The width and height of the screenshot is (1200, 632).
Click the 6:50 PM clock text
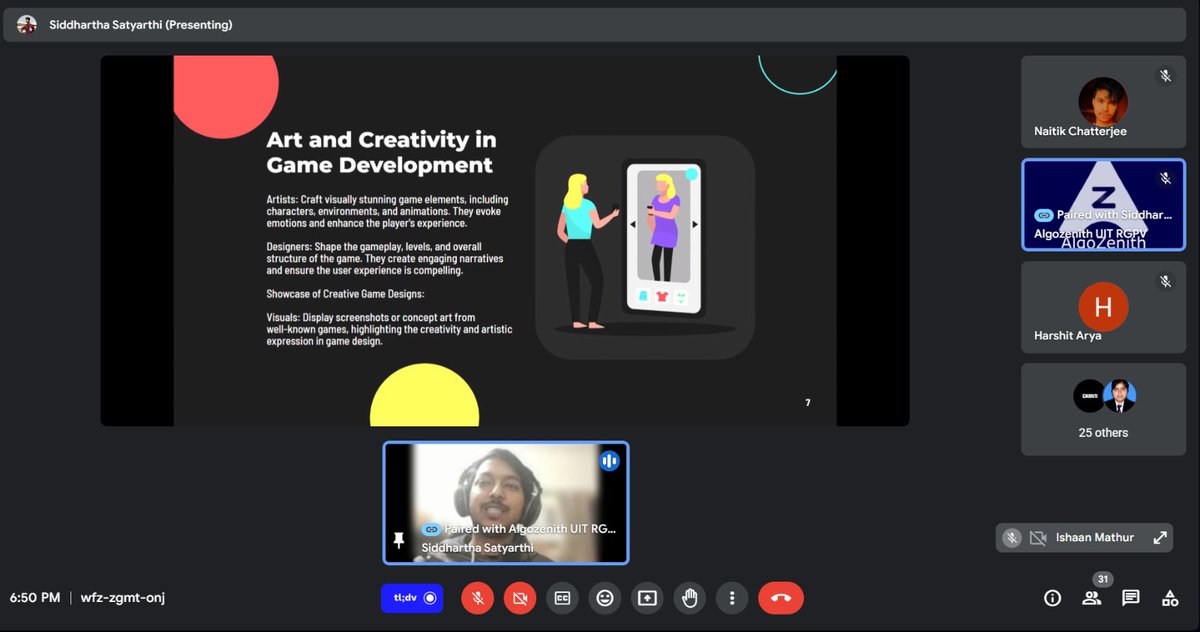(x=35, y=598)
